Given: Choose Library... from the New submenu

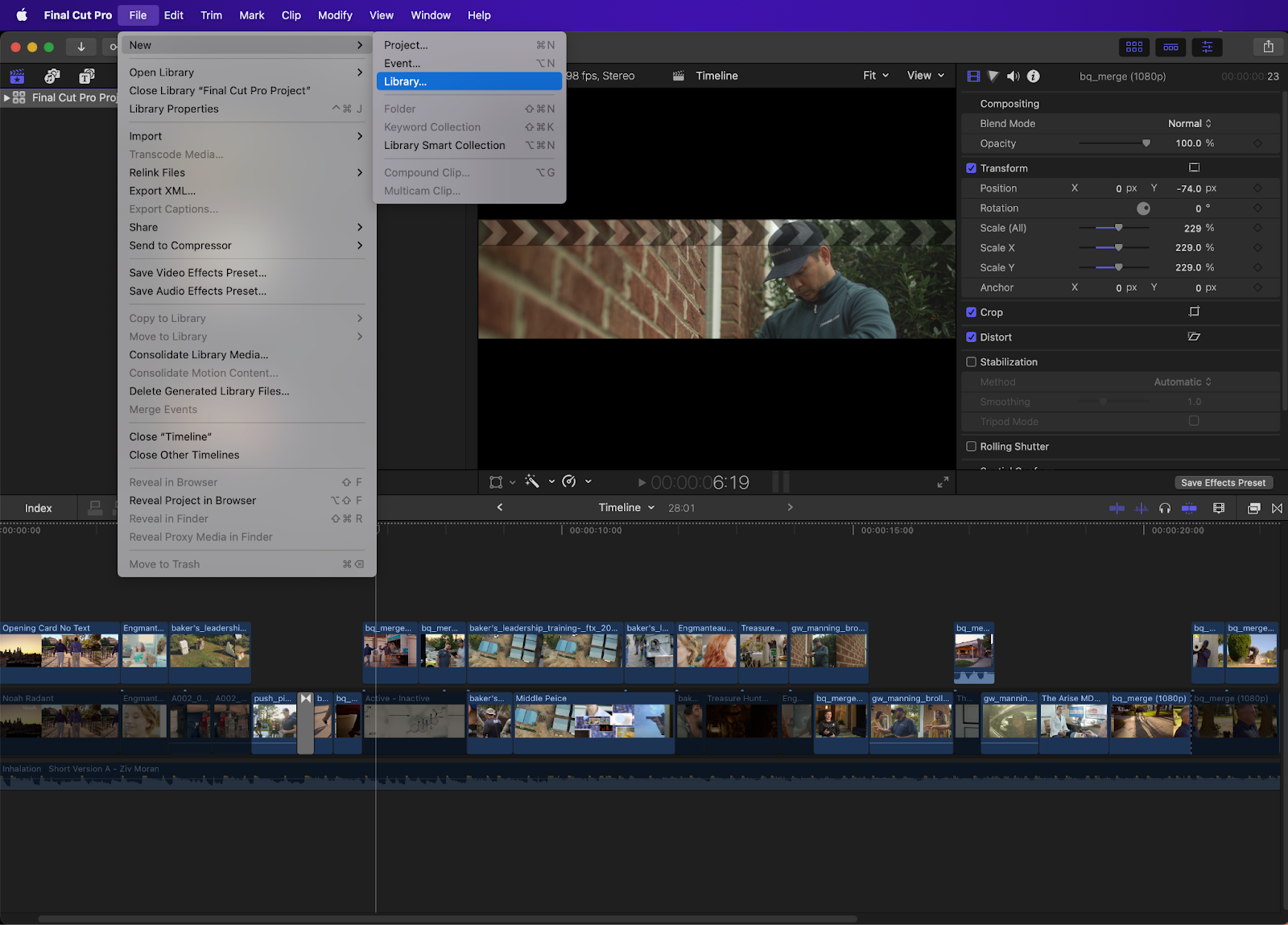Looking at the screenshot, I should [x=469, y=81].
